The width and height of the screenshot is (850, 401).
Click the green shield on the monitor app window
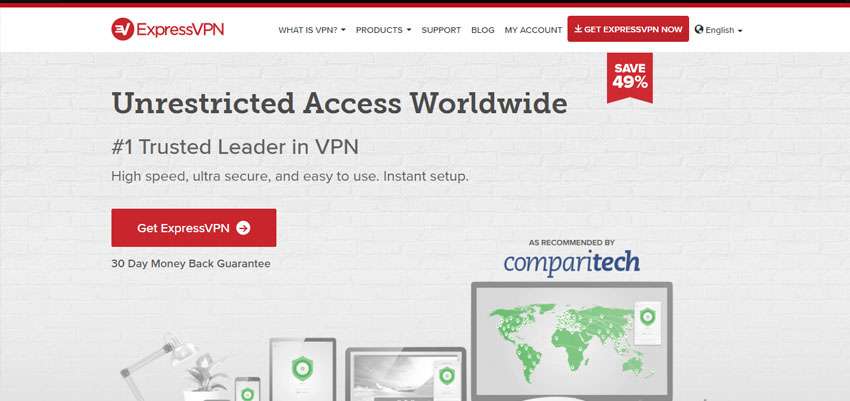tap(647, 316)
